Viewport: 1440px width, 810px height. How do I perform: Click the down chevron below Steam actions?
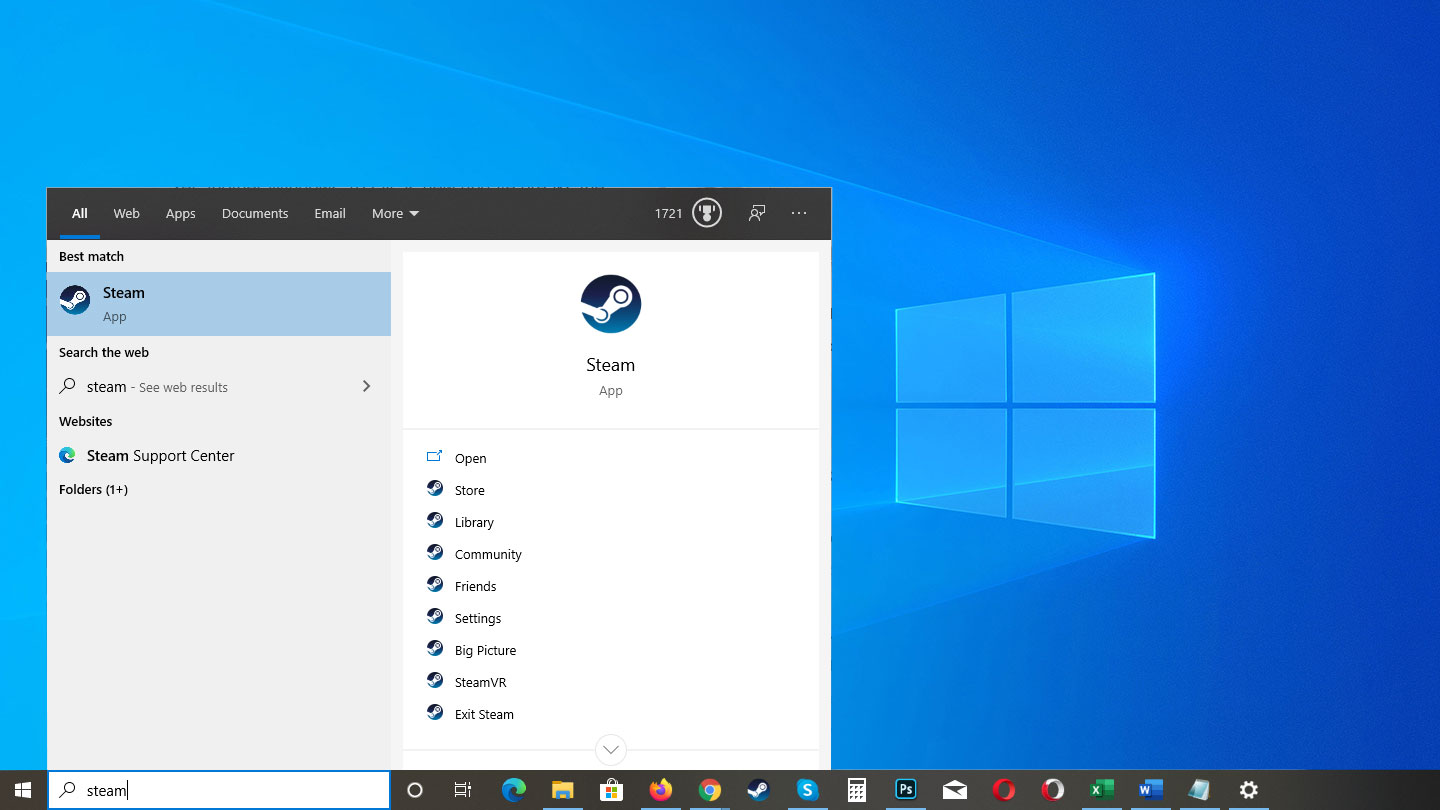610,749
